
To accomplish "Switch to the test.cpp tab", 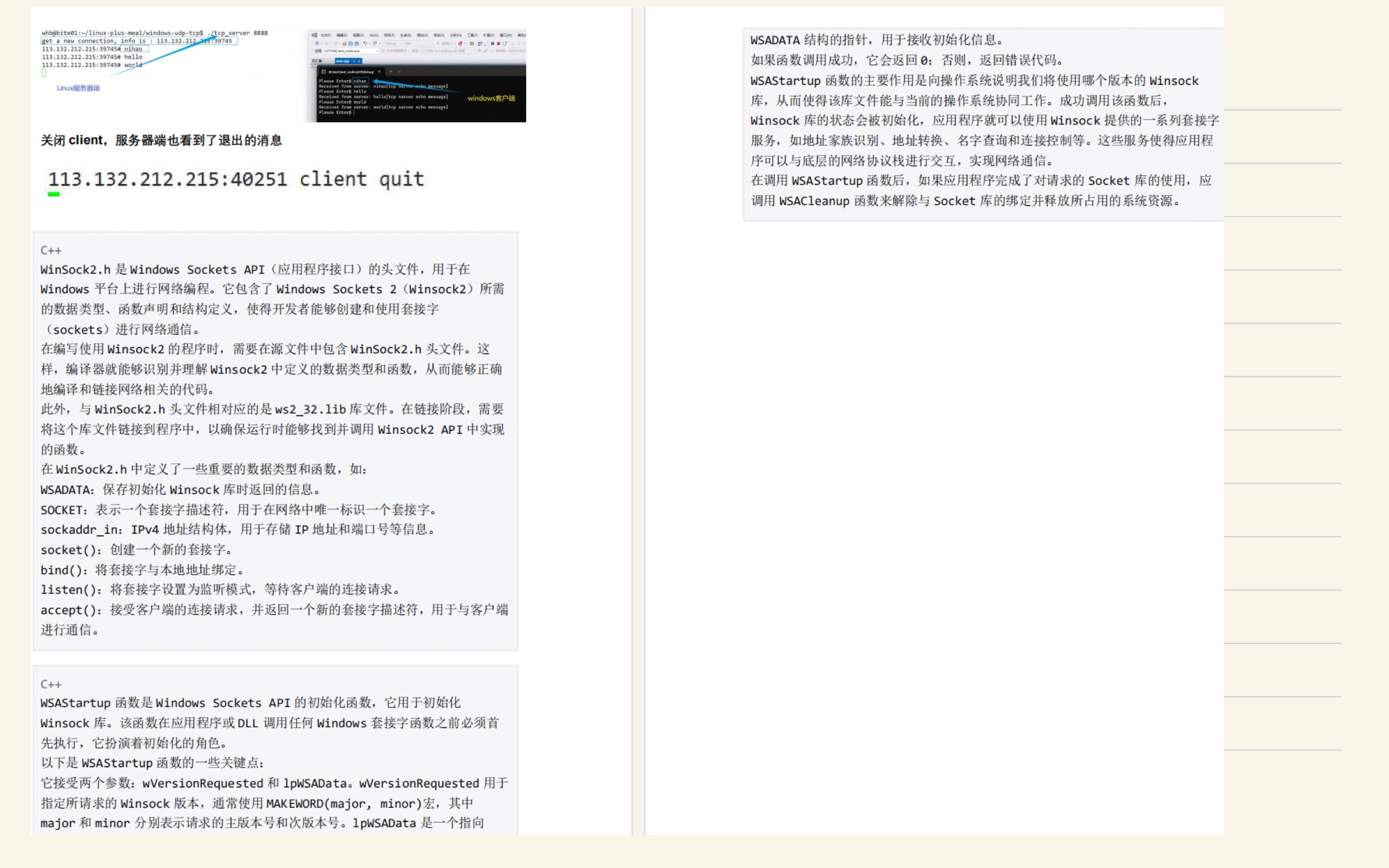I will point(342,61).
